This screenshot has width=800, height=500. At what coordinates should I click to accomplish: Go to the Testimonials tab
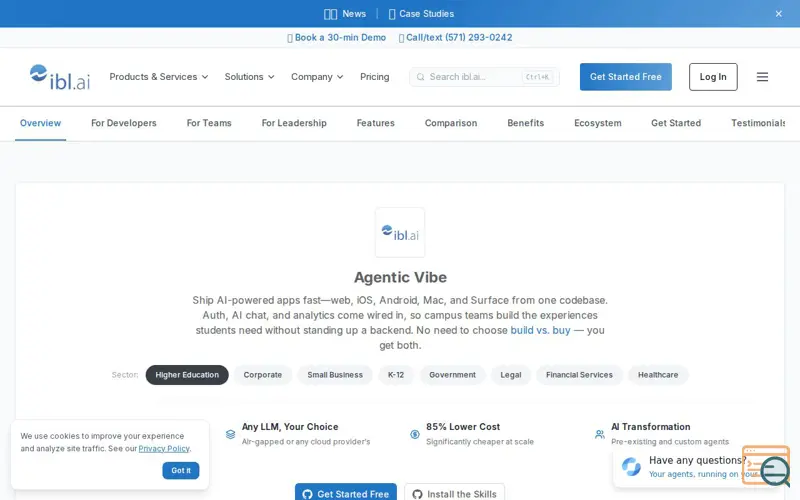[x=758, y=123]
